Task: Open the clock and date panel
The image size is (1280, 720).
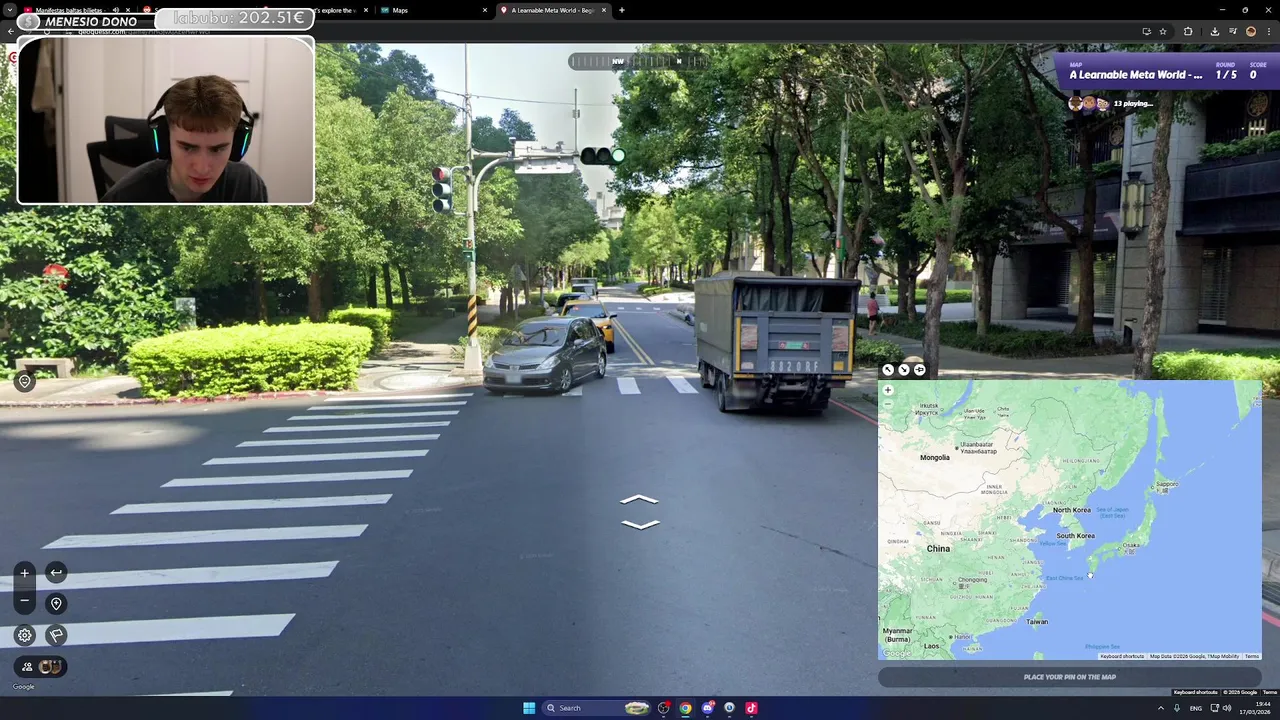Action: tap(1254, 708)
